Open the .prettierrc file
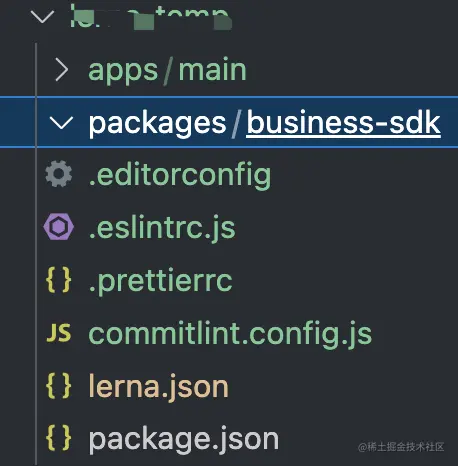 point(160,282)
